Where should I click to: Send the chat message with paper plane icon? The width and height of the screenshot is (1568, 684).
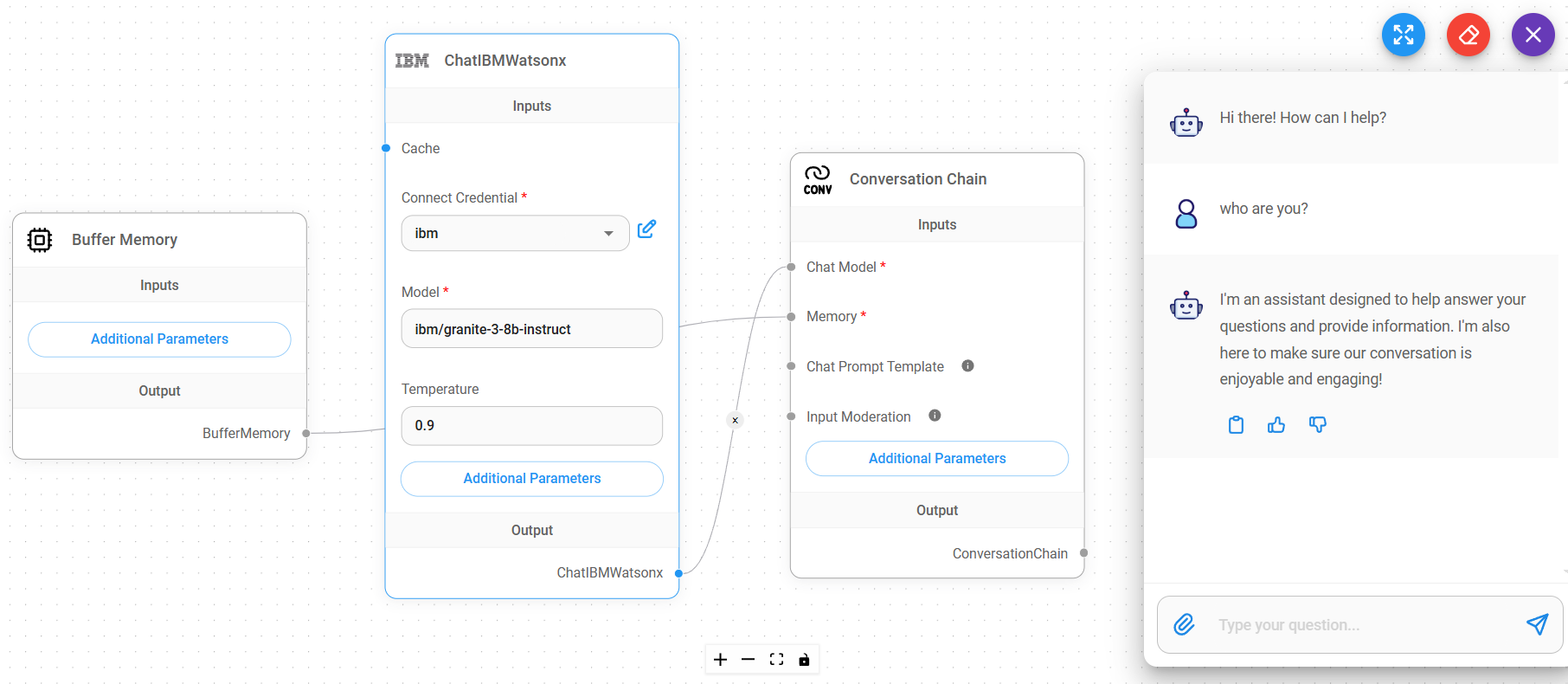tap(1537, 624)
